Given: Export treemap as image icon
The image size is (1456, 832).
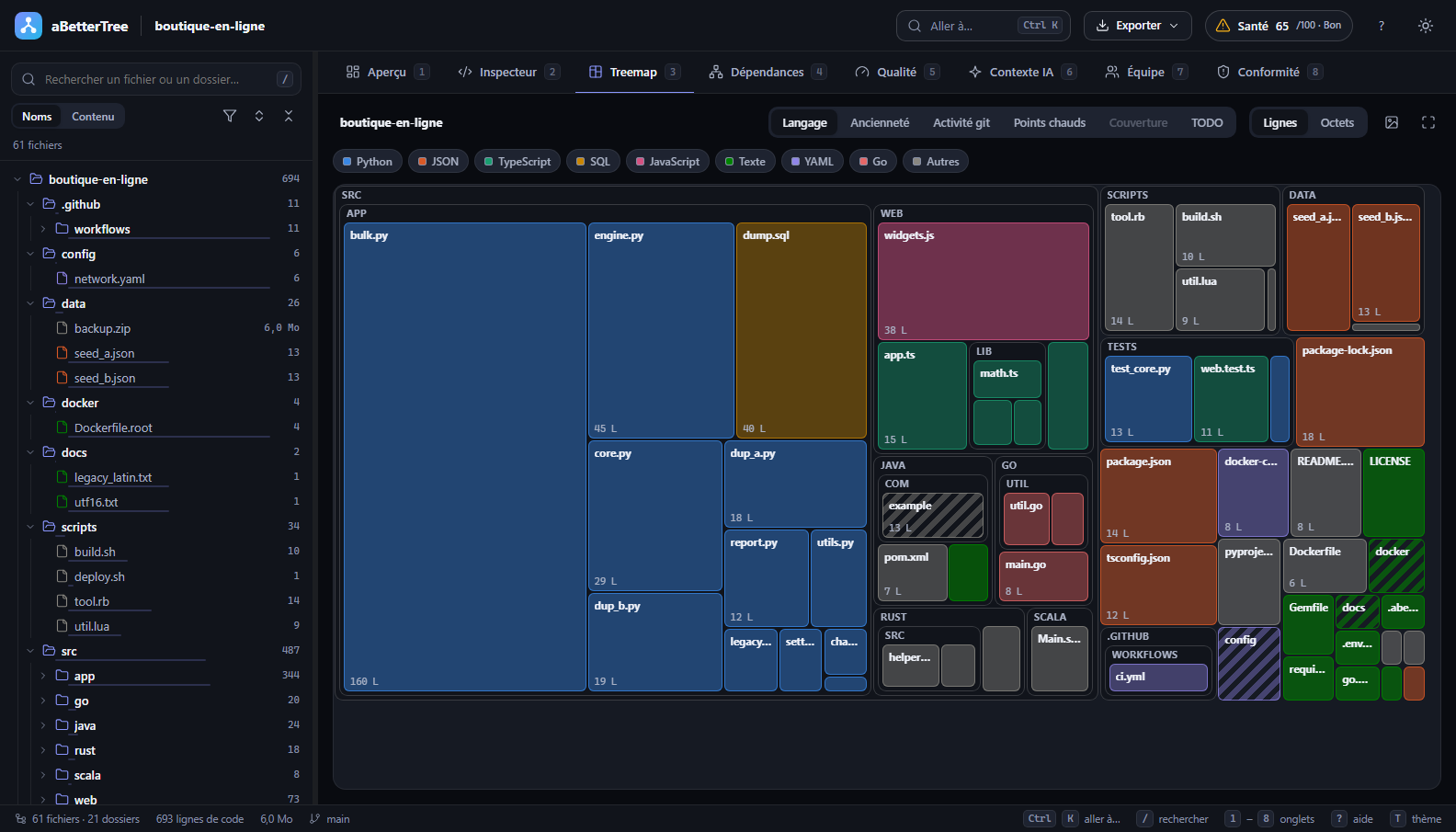Looking at the screenshot, I should 1392,122.
